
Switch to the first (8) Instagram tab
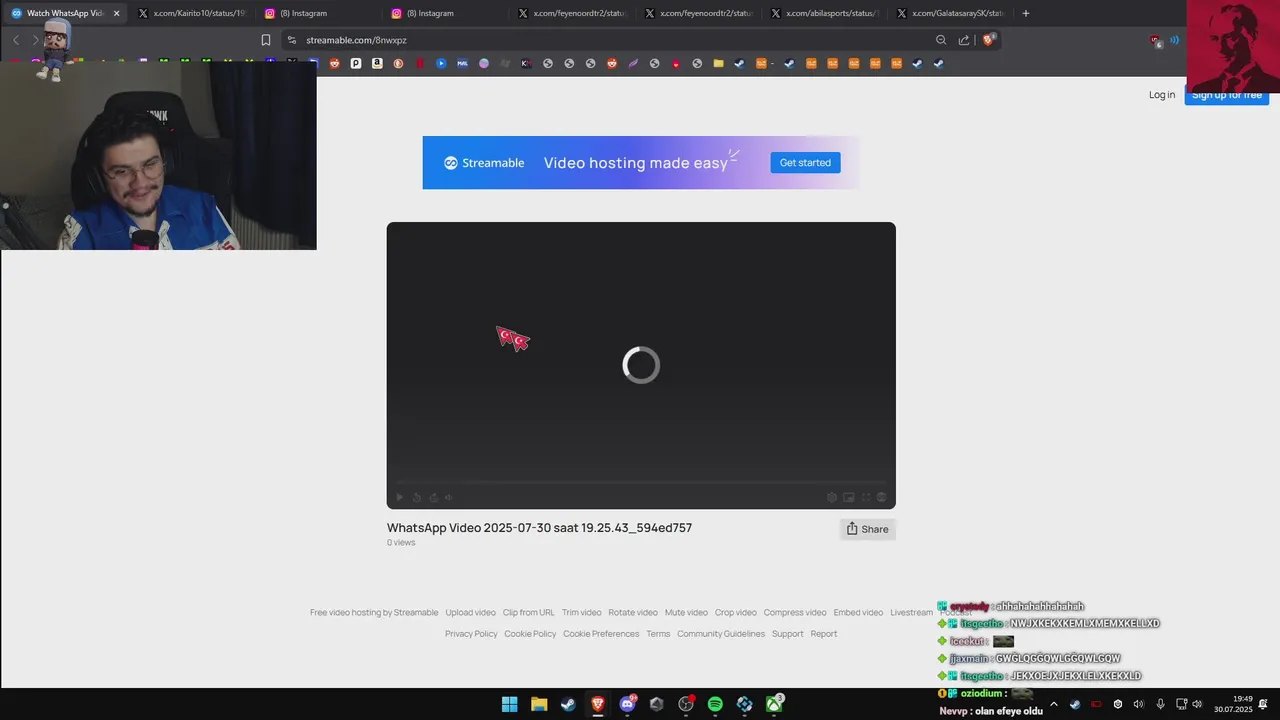click(317, 13)
